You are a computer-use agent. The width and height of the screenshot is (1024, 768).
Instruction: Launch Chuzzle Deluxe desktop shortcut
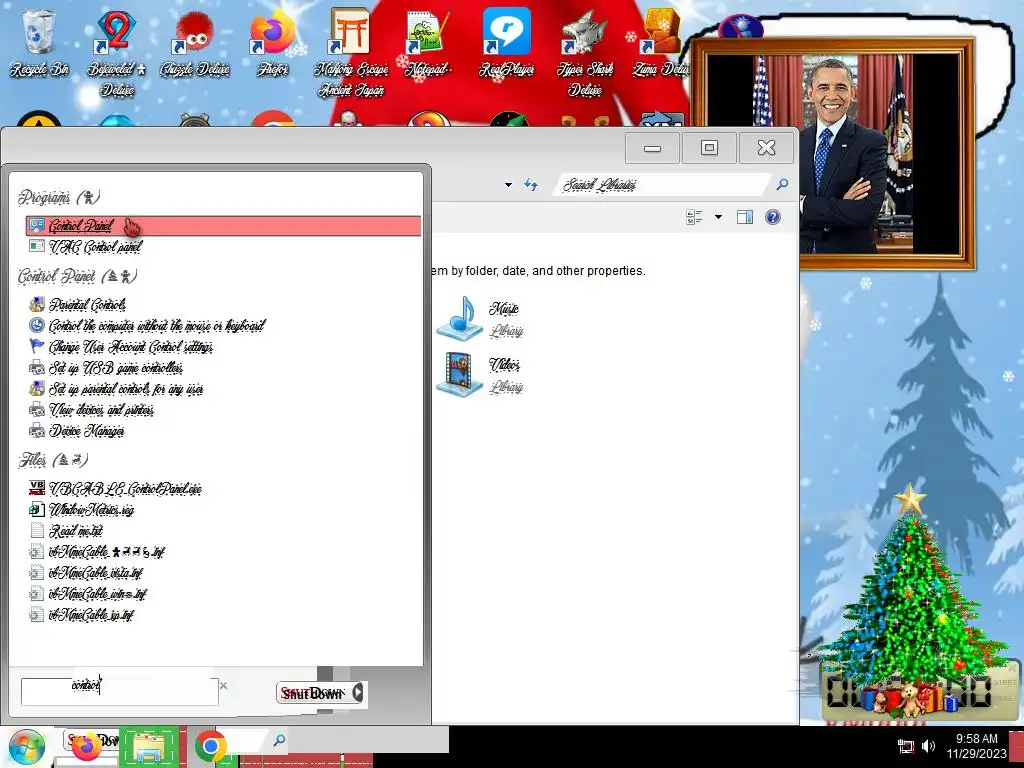[x=195, y=44]
